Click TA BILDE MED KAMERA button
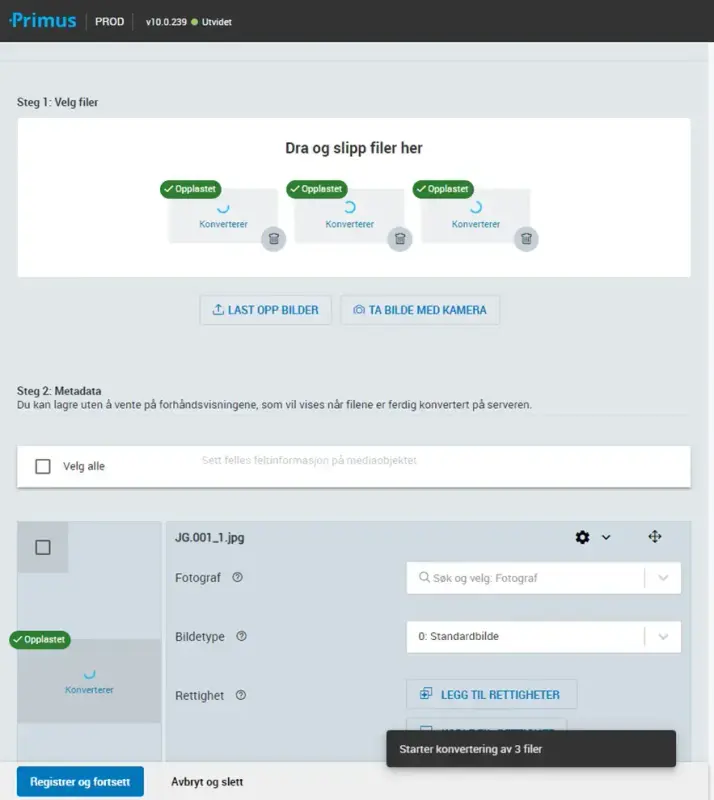 point(420,310)
